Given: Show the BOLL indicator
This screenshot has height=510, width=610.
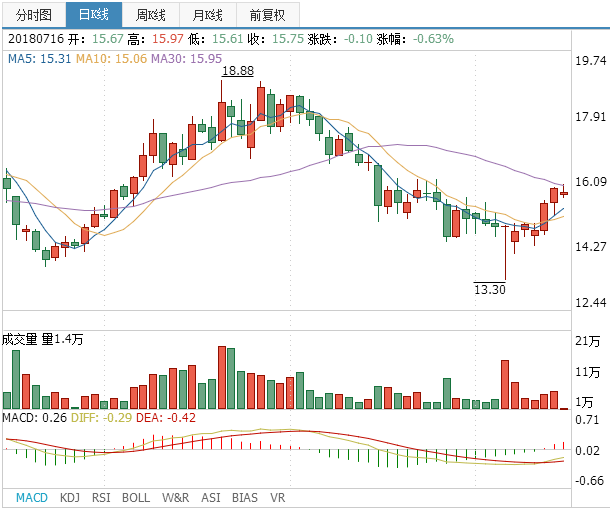Looking at the screenshot, I should pyautogui.click(x=136, y=498).
